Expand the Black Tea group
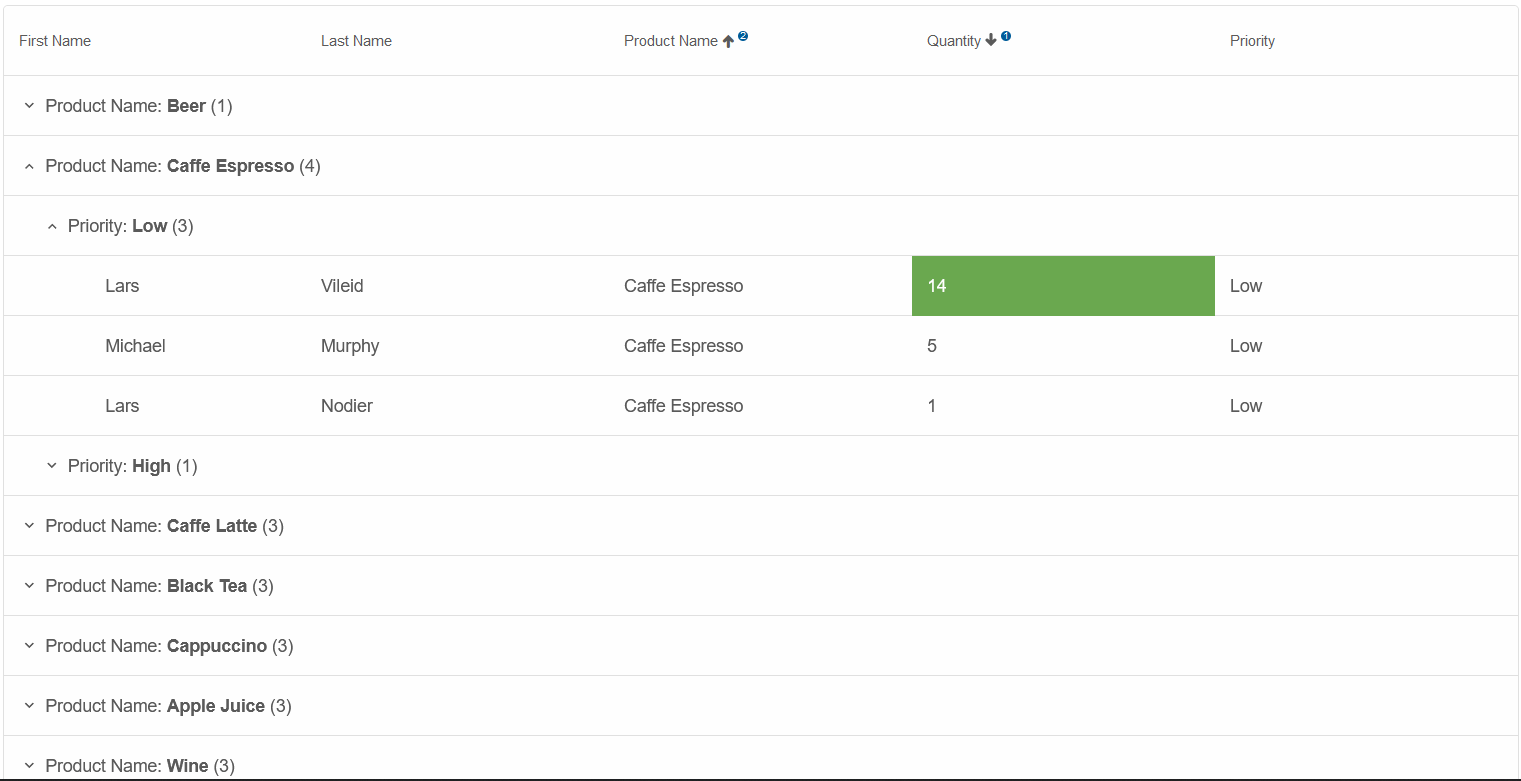Screen dimensions: 1521x781 pos(29,586)
